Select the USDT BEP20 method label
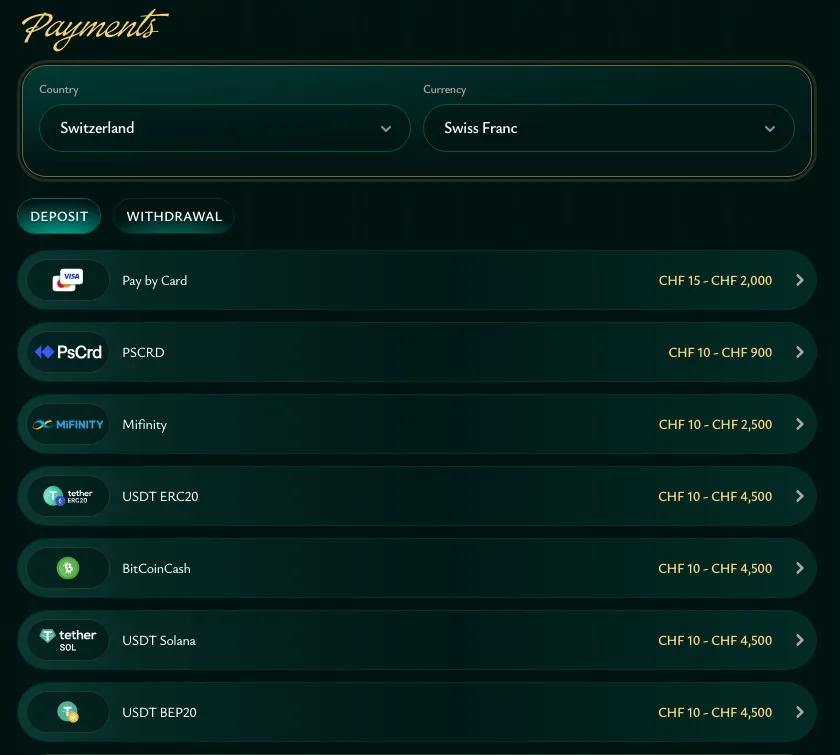The width and height of the screenshot is (840, 755). (159, 713)
